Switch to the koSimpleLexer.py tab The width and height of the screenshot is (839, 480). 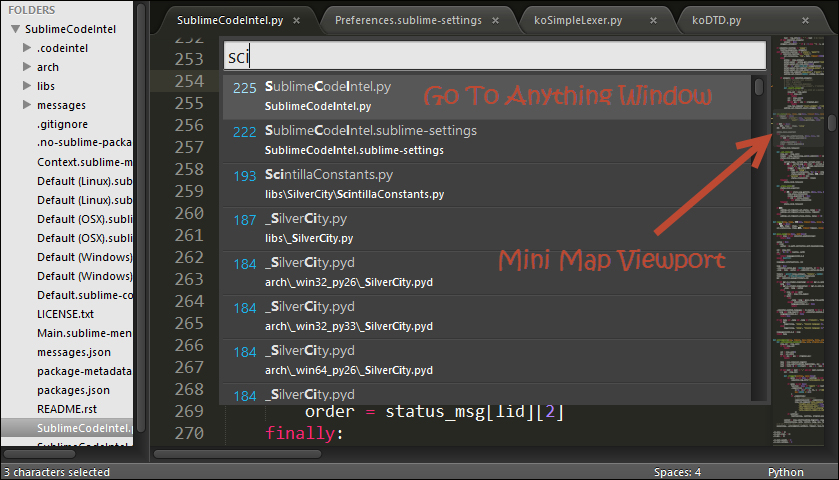pos(578,20)
